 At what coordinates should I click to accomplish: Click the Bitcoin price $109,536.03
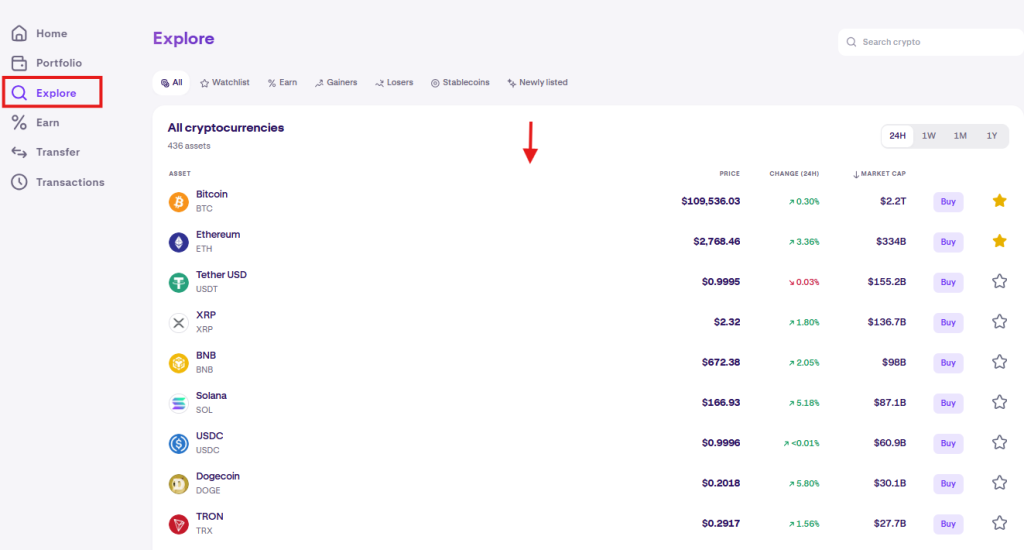[x=711, y=201]
